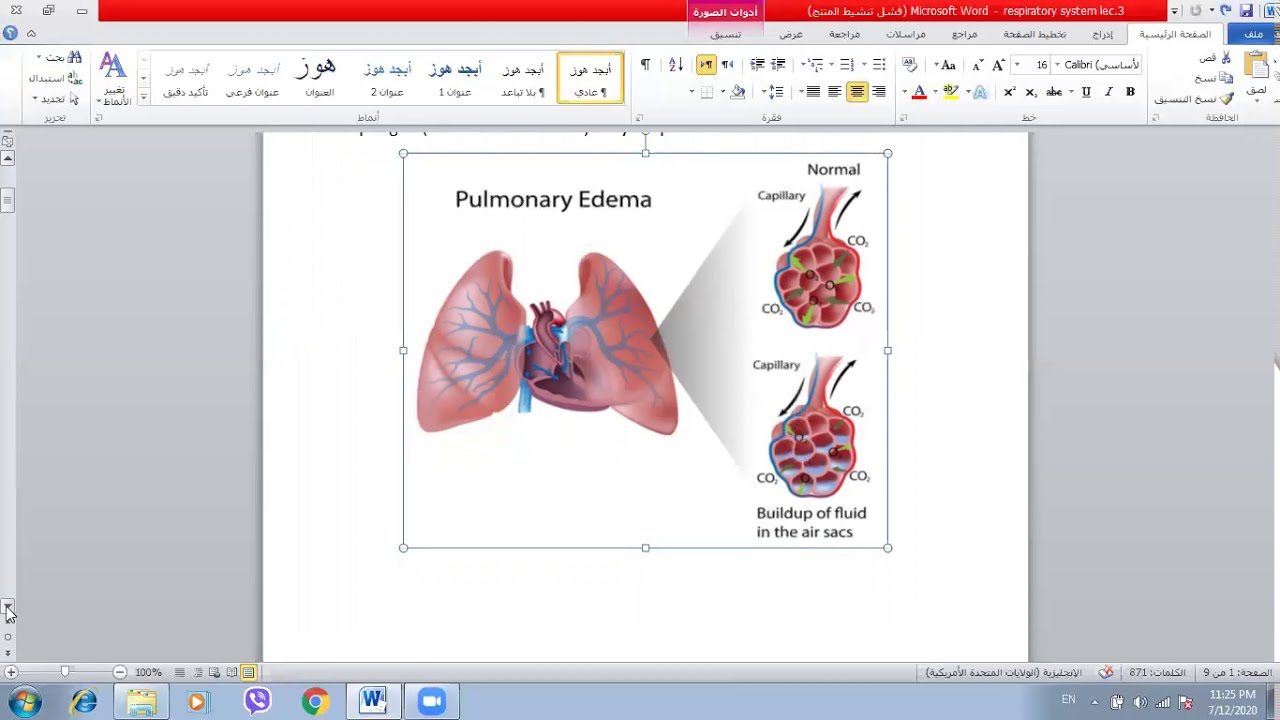The width and height of the screenshot is (1280, 720).
Task: Open Text Effects glowing A icon
Action: [x=980, y=92]
